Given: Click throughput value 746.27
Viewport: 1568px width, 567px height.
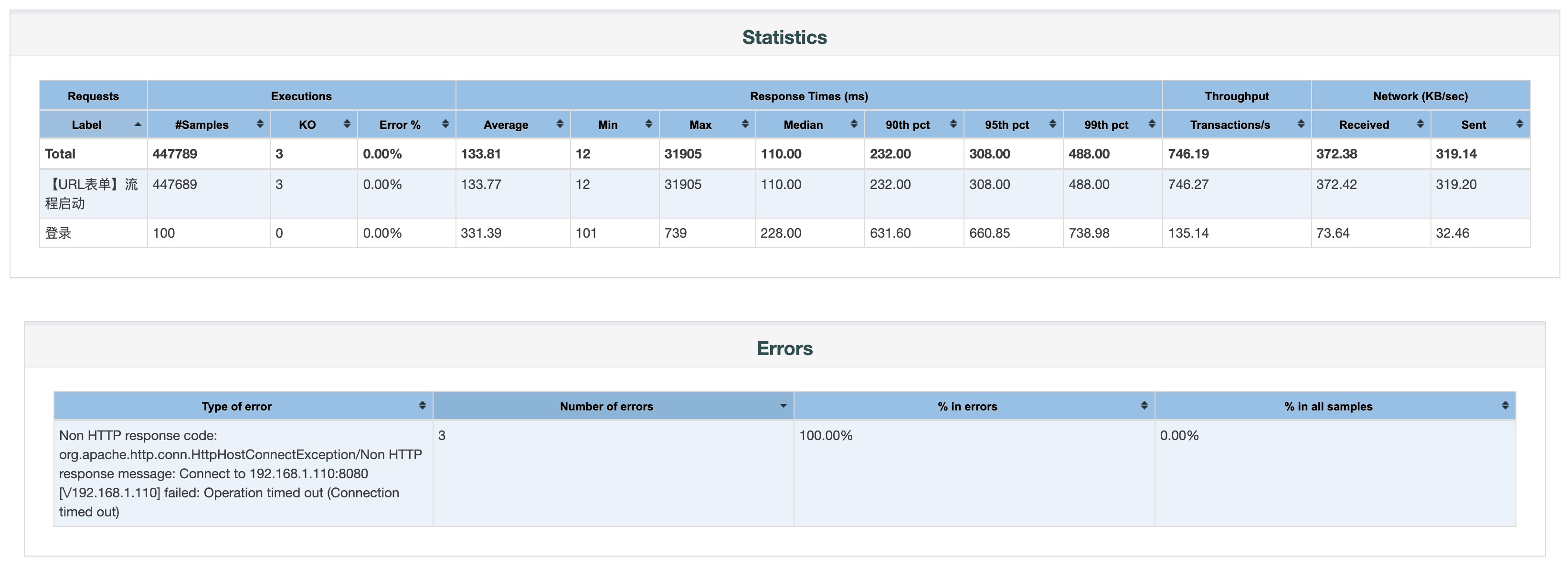Looking at the screenshot, I should 1188,184.
